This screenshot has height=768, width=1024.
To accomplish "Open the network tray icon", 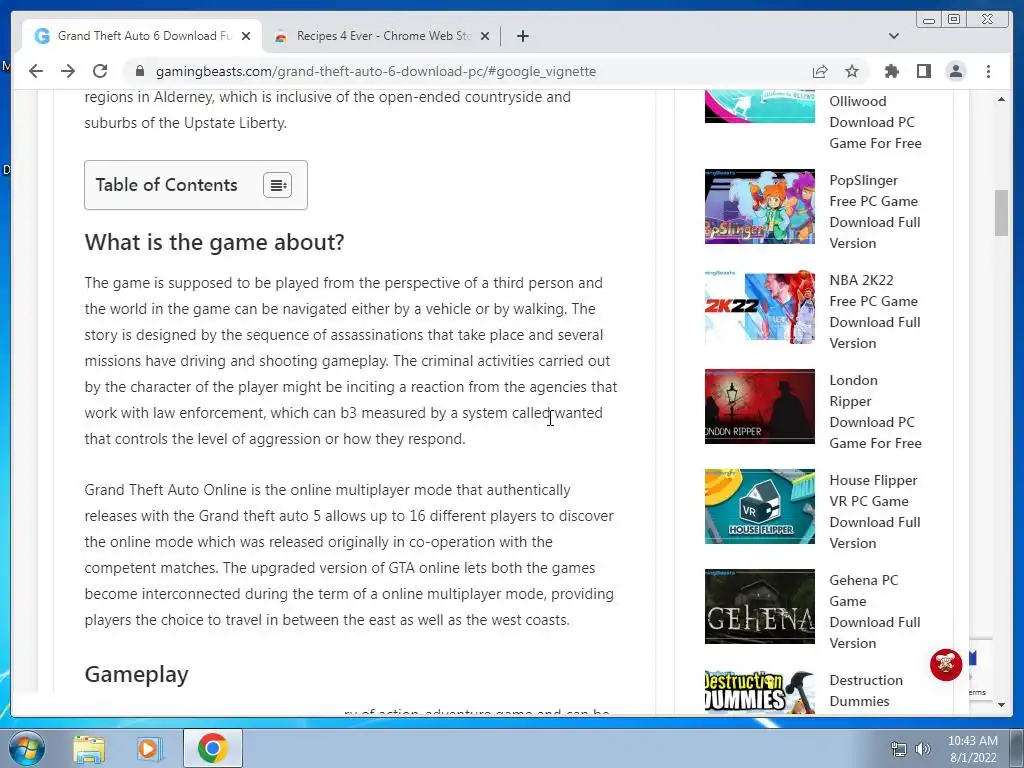I will (899, 749).
